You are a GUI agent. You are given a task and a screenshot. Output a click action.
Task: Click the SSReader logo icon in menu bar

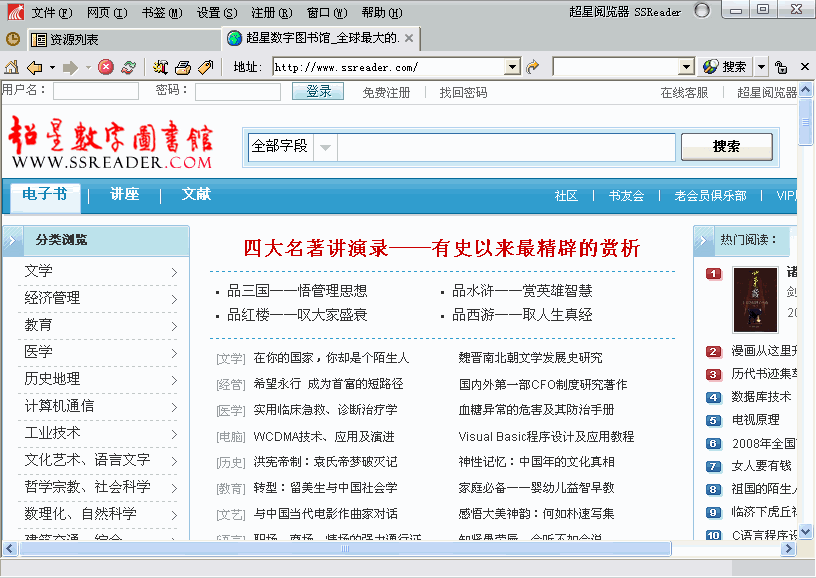[x=15, y=12]
